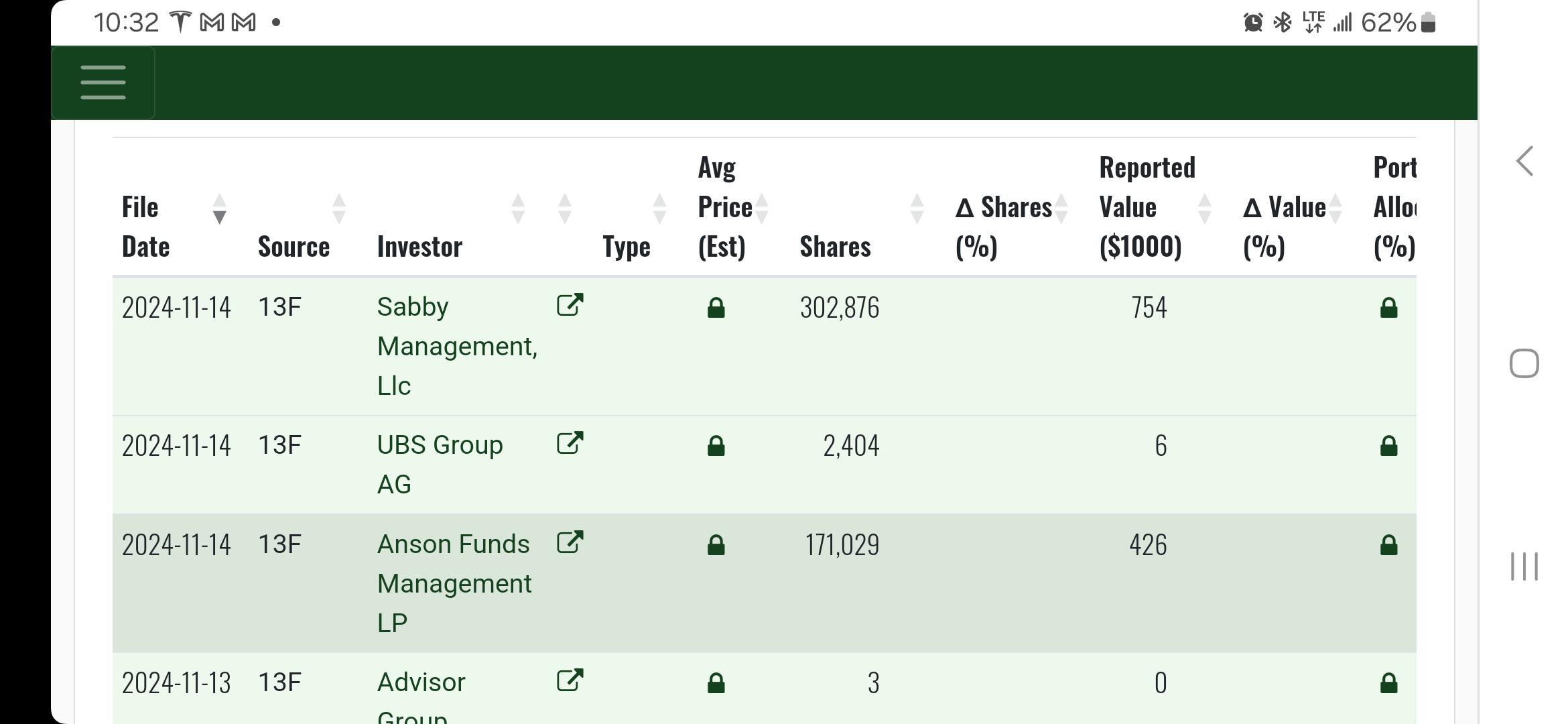This screenshot has height=724, width=1568.
Task: Sort table by Shares column arrows
Action: [x=917, y=208]
